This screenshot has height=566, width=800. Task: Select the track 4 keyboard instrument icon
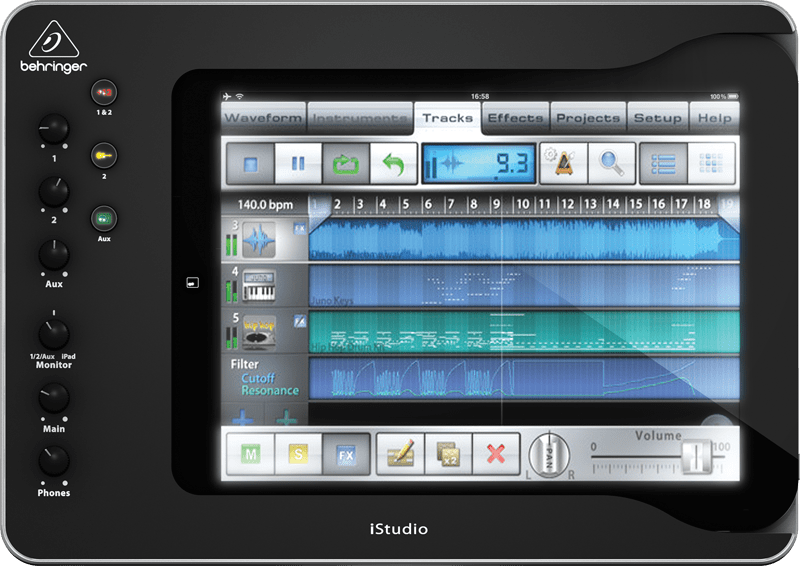click(x=258, y=286)
